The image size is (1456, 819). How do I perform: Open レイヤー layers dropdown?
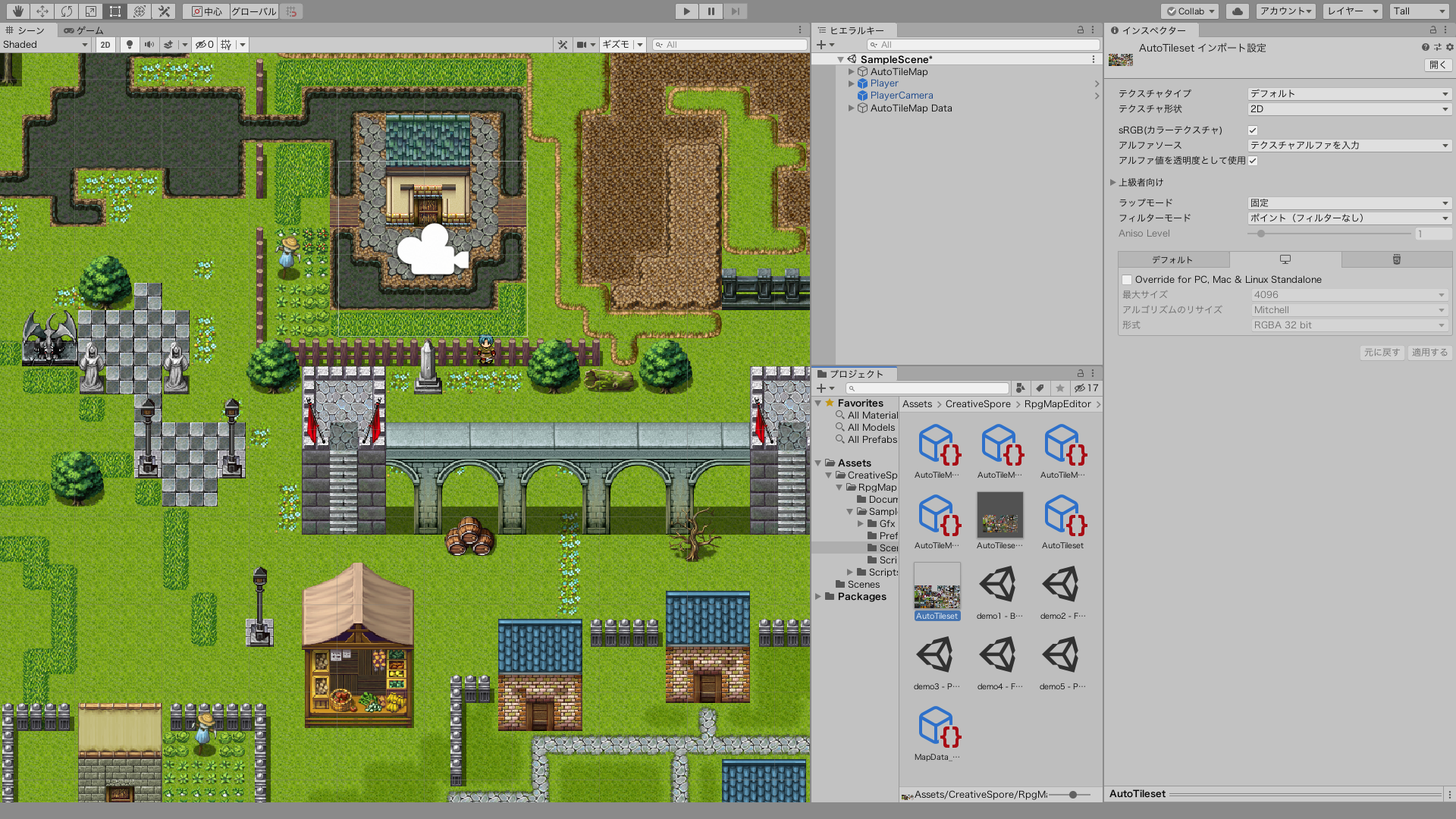click(x=1352, y=11)
